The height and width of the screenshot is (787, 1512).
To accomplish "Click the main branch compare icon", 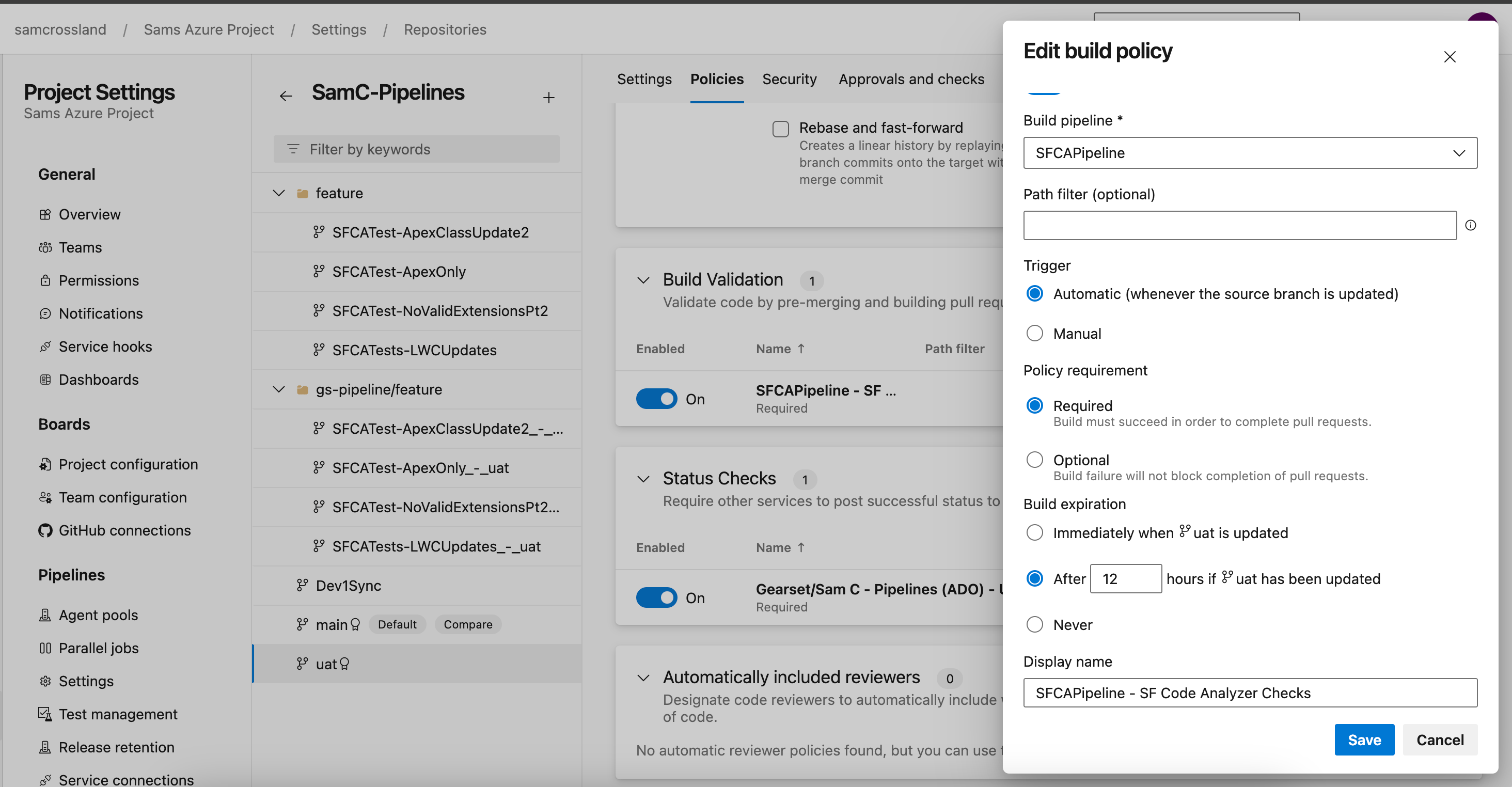I will click(468, 625).
